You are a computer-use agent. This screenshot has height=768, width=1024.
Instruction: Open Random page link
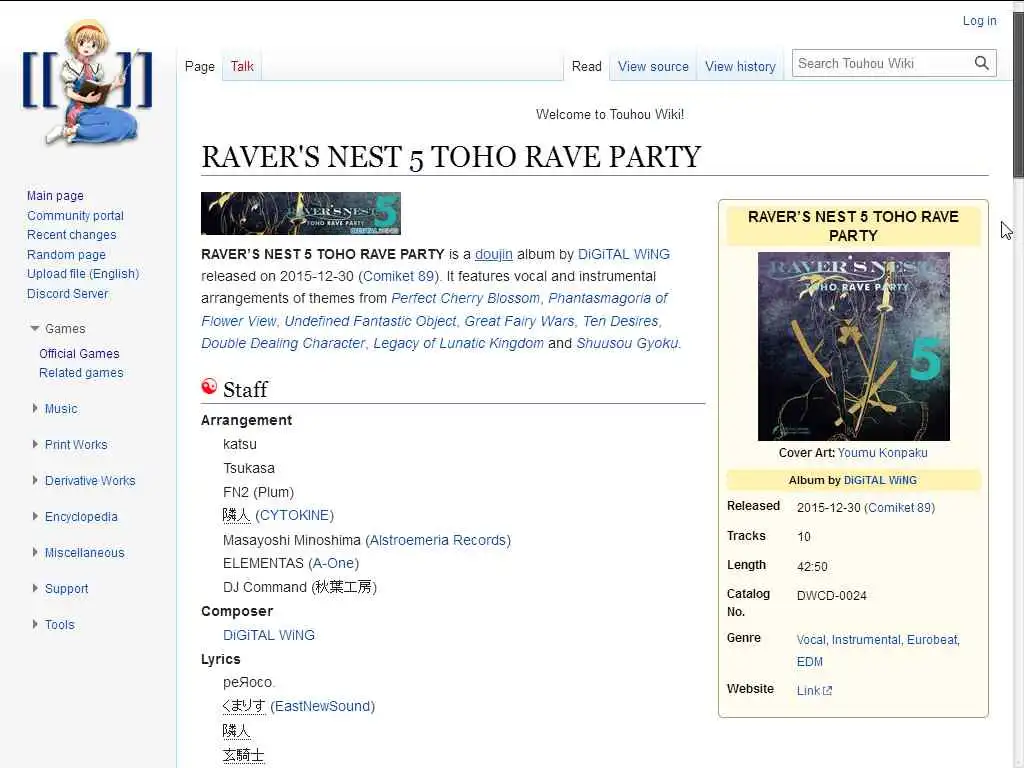point(66,255)
